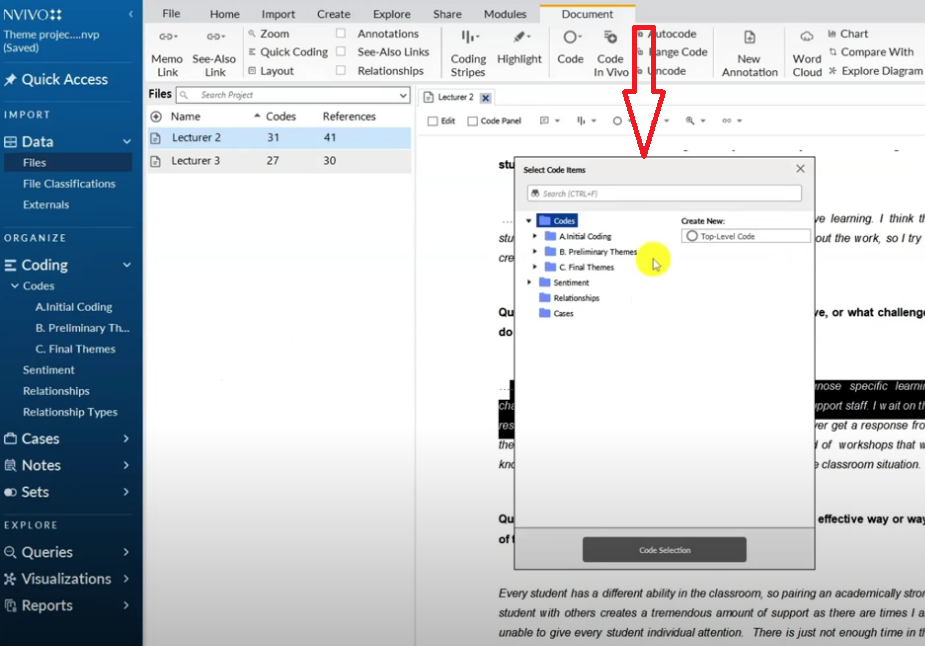
Task: Click the Layout ribbon option
Action: 271,71
